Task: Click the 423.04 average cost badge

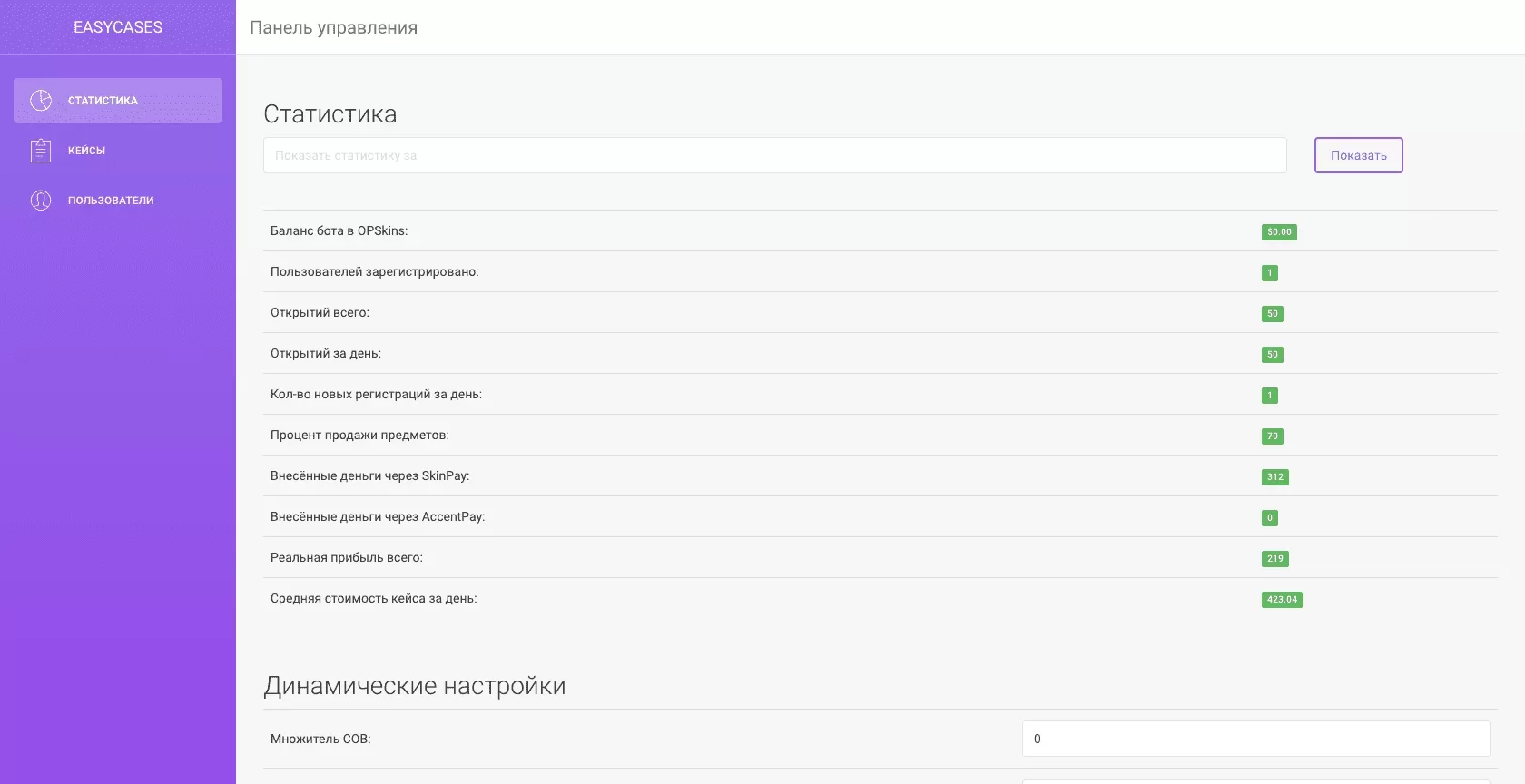Action: click(1282, 600)
